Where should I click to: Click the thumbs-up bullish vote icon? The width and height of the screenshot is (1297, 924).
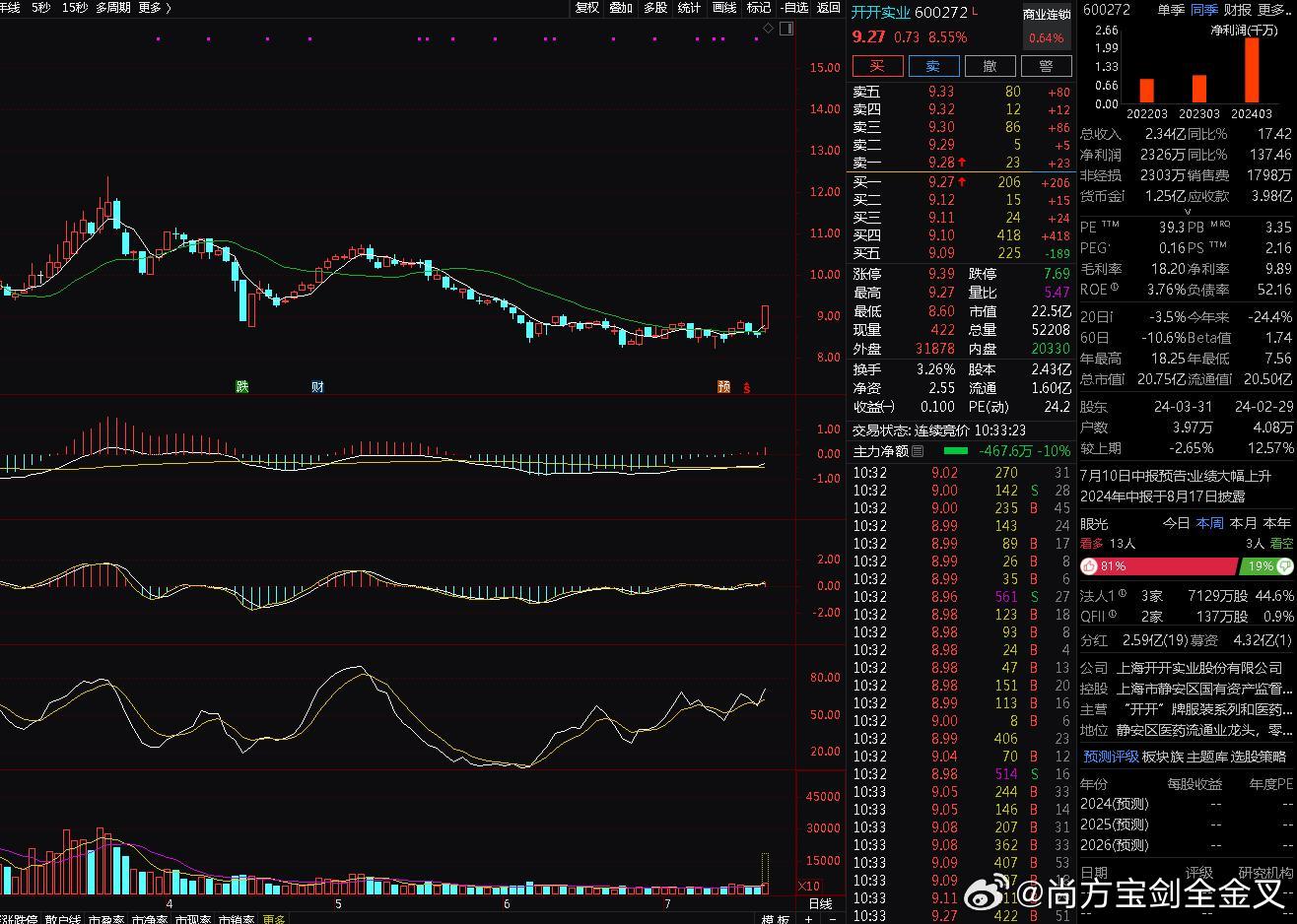1089,566
